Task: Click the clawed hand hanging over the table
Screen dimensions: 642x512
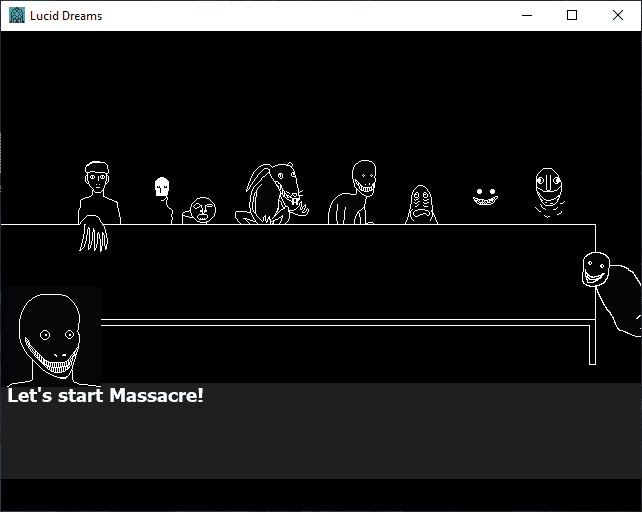Action: click(x=93, y=236)
